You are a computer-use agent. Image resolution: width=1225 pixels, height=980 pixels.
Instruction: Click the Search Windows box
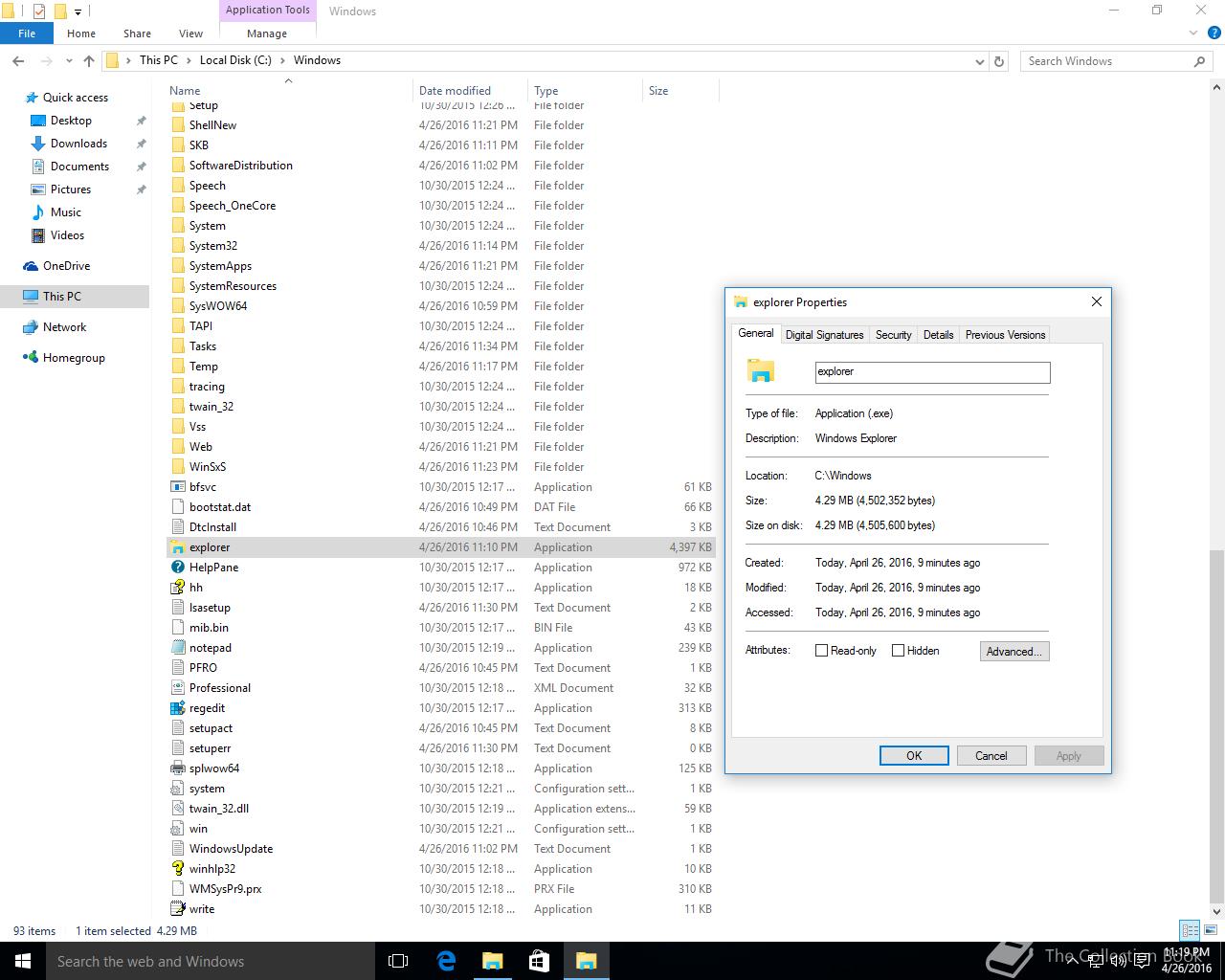1117,61
